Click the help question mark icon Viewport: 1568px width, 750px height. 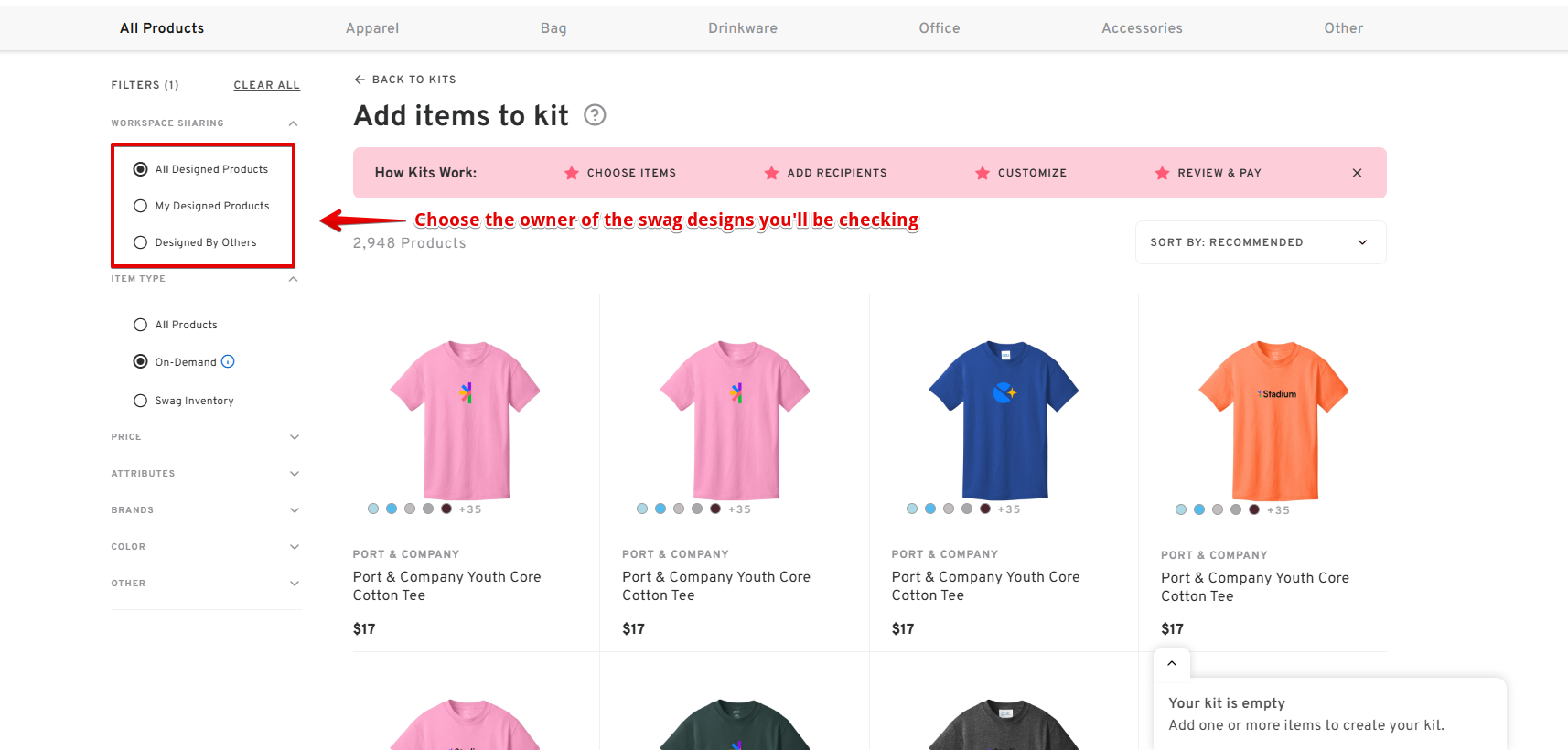(x=595, y=115)
